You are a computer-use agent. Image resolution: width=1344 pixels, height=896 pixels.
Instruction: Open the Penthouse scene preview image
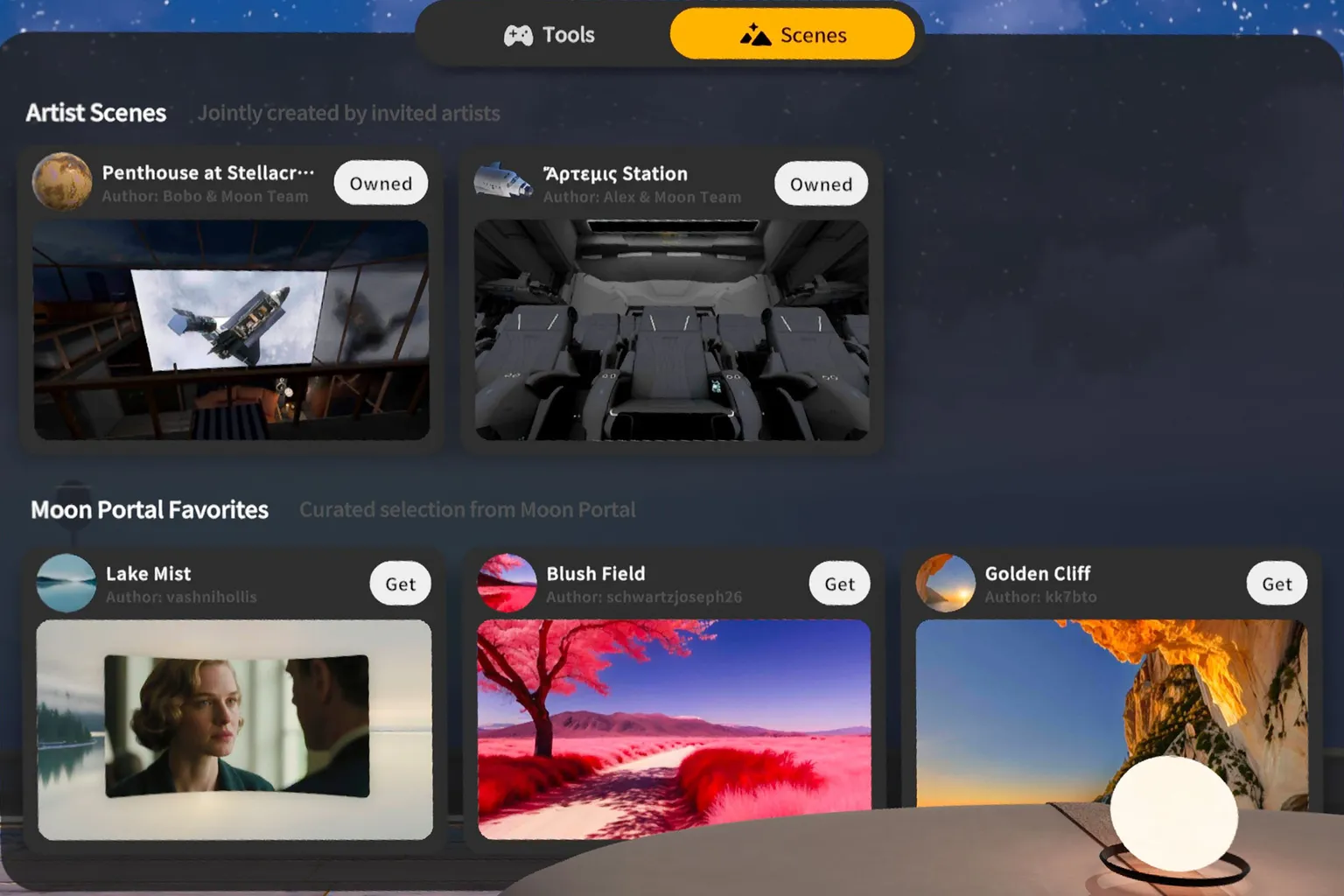[230, 330]
